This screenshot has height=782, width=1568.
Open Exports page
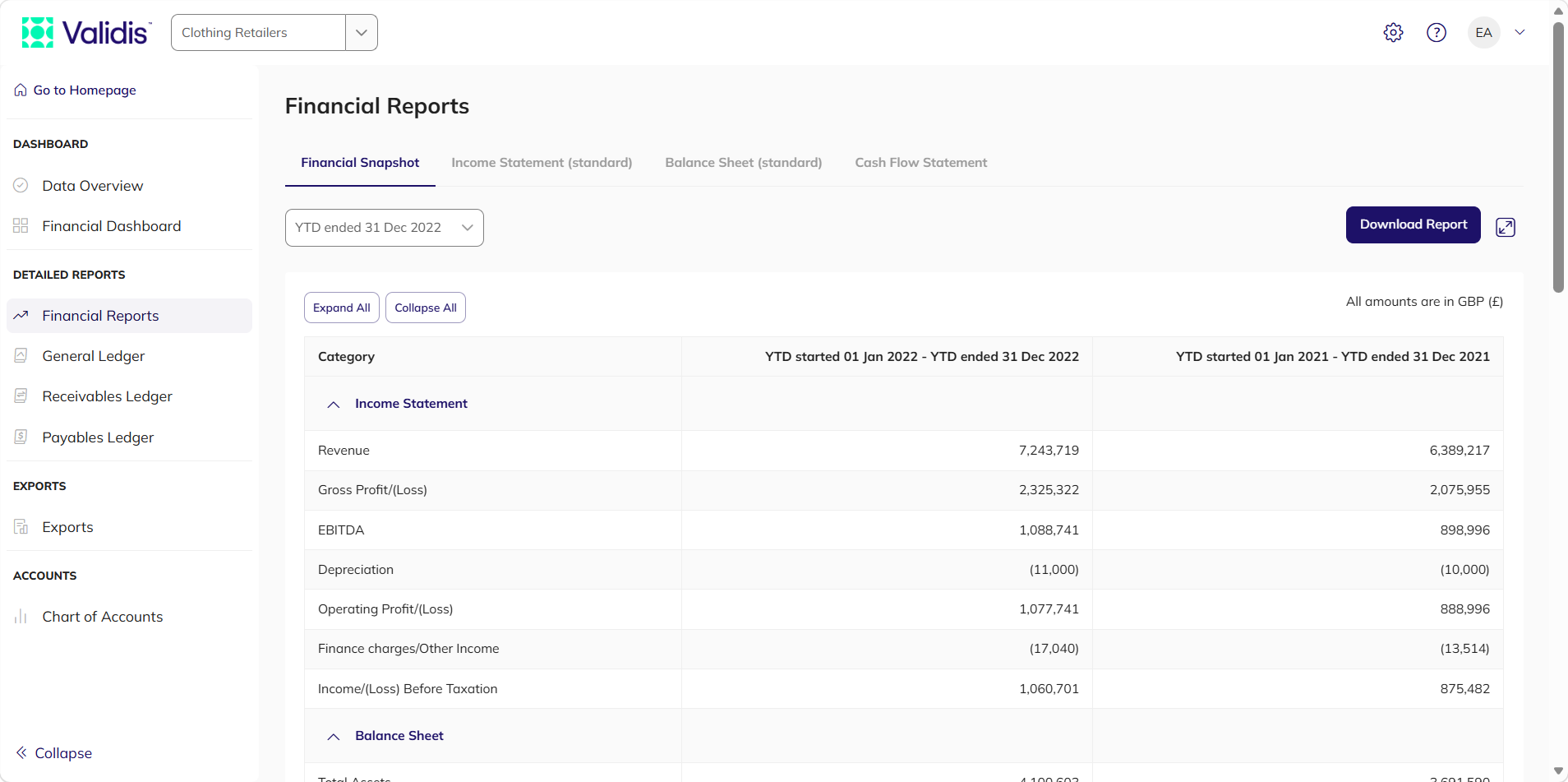pos(68,527)
